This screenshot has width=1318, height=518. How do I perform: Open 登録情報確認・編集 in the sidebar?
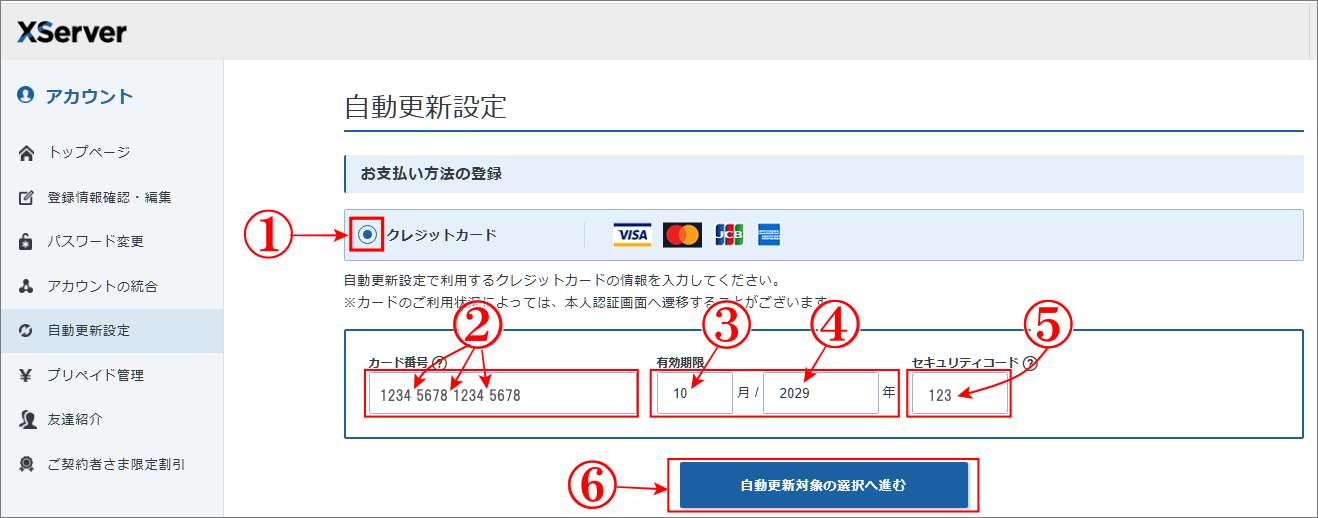tap(111, 197)
